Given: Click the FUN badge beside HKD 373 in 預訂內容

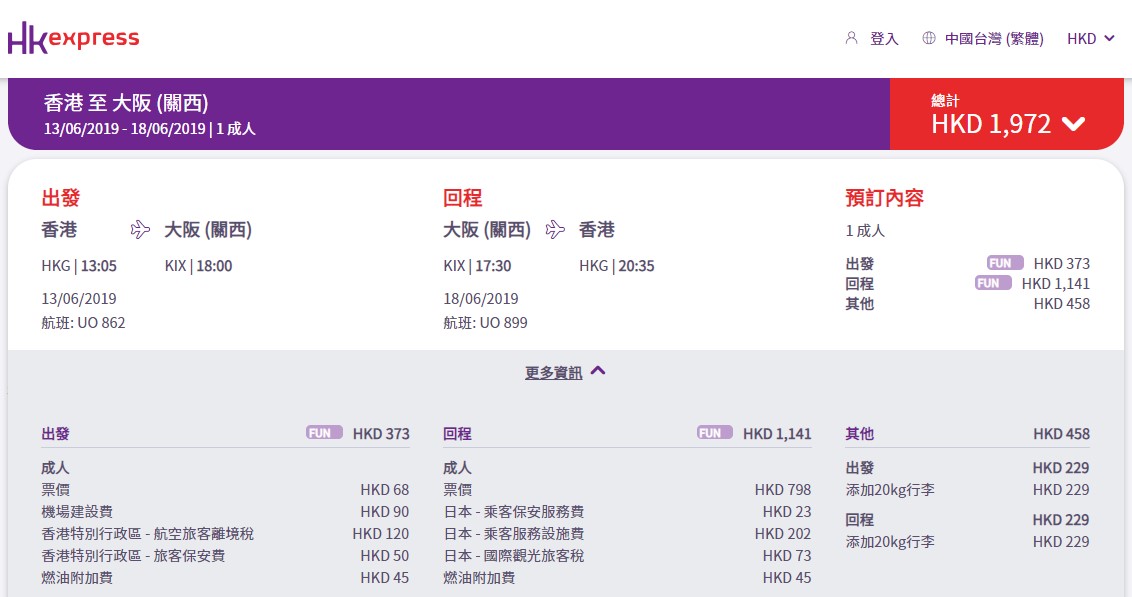Looking at the screenshot, I should [x=1005, y=263].
